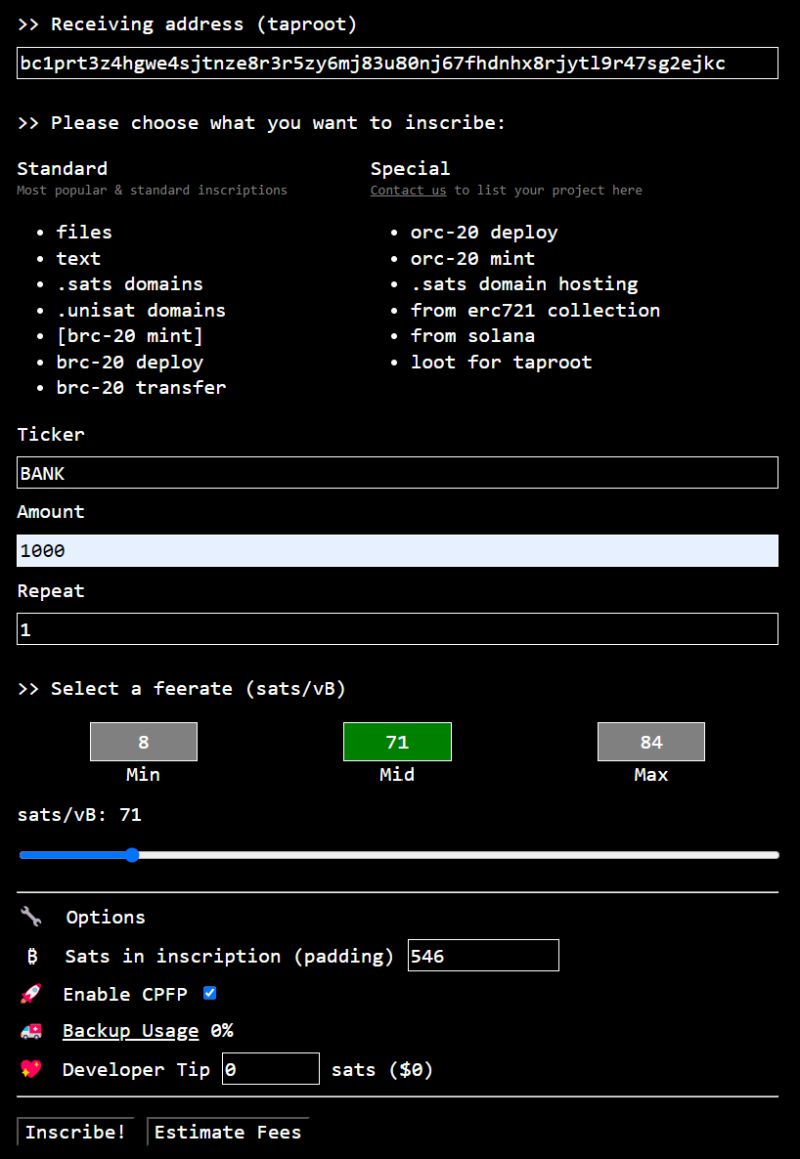Screen dimensions: 800x1159
Task: Select the Max feerate of 84
Action: point(651,741)
